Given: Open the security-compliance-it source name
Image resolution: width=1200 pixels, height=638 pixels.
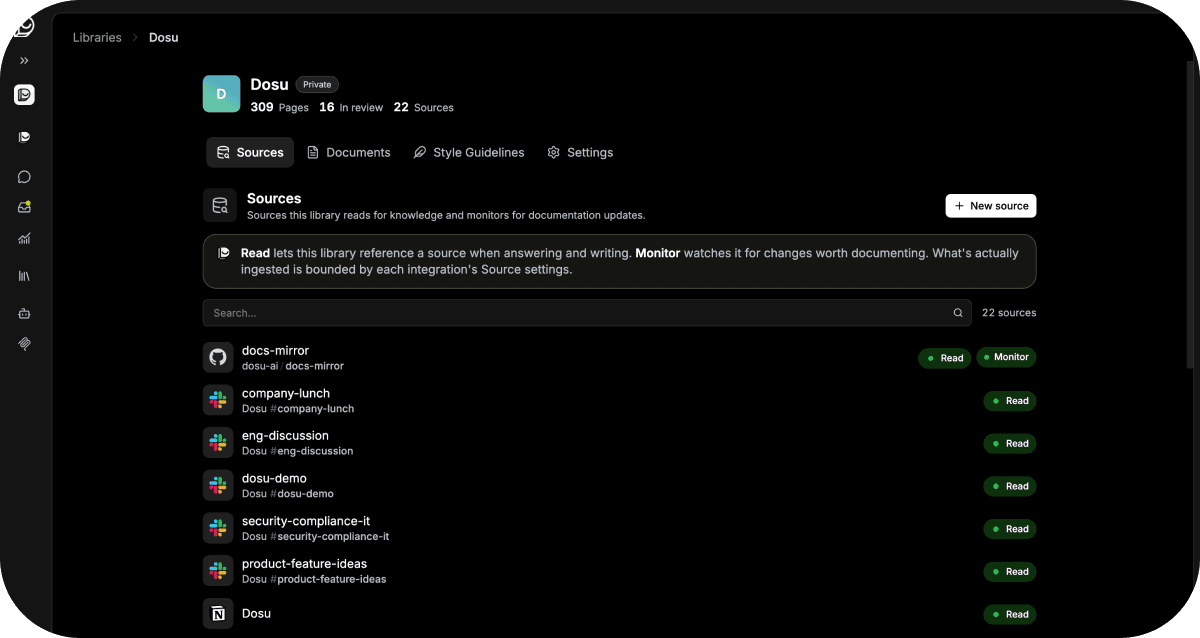Looking at the screenshot, I should coord(306,521).
